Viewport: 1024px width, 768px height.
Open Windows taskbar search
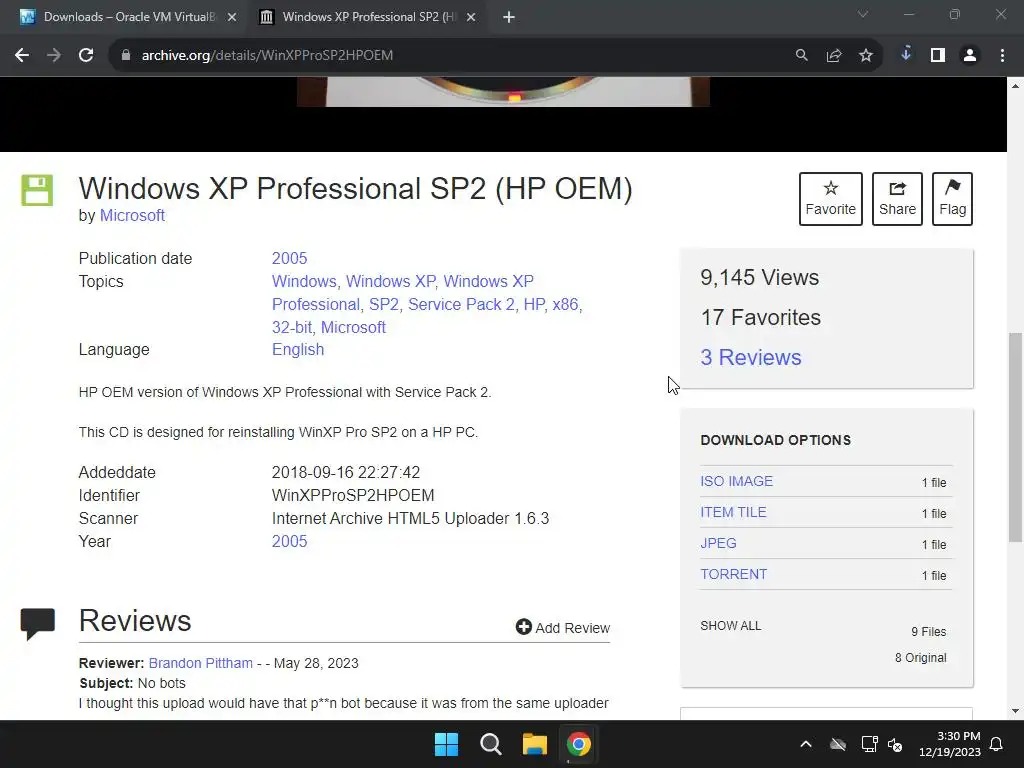coord(490,744)
